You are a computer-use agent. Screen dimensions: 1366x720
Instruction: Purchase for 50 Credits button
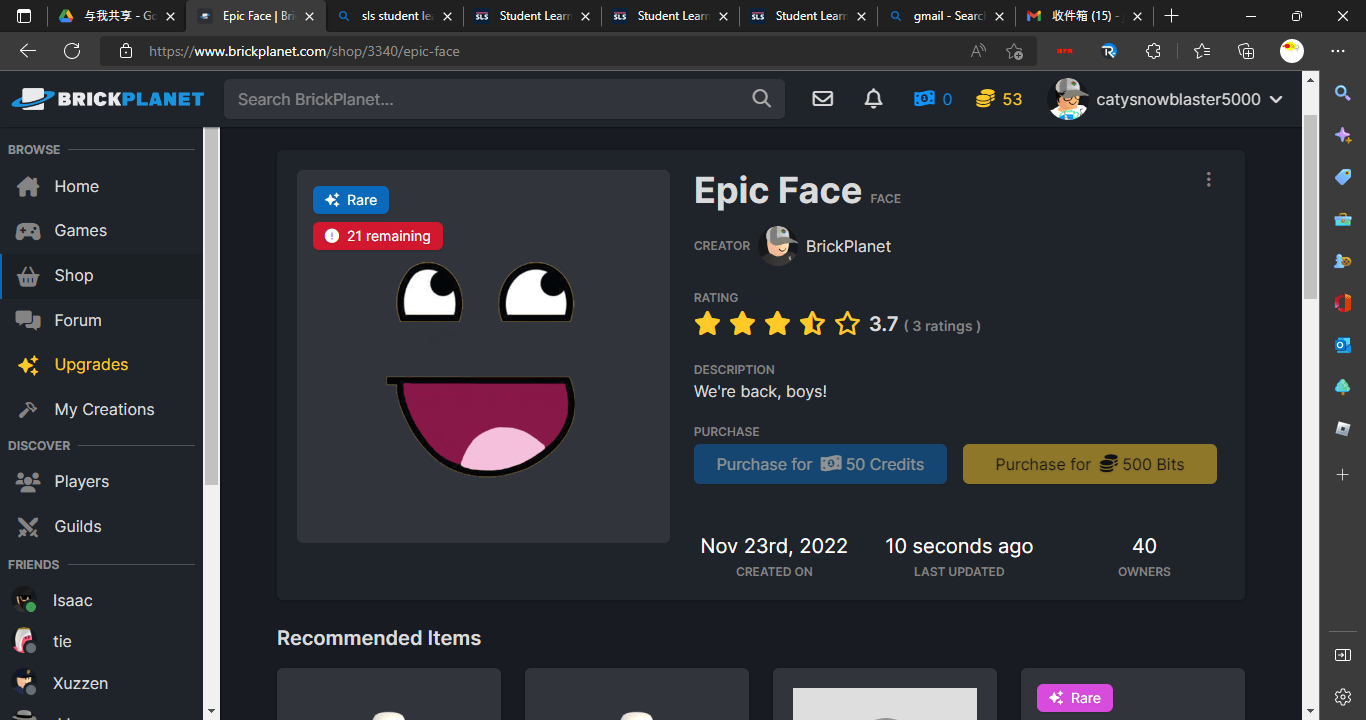(820, 464)
